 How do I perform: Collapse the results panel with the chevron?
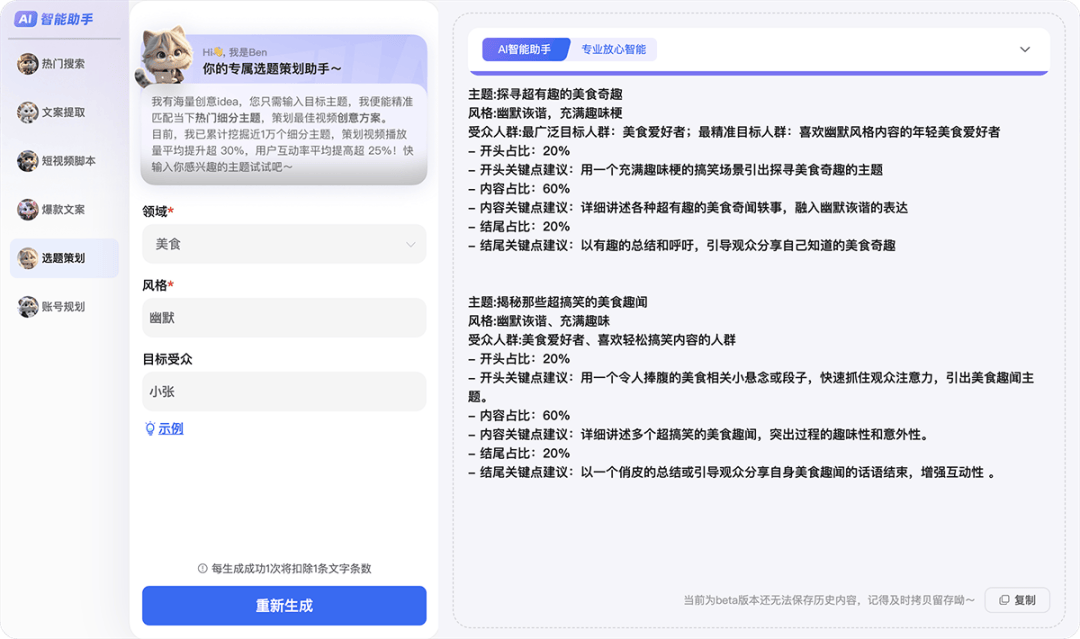(1024, 50)
